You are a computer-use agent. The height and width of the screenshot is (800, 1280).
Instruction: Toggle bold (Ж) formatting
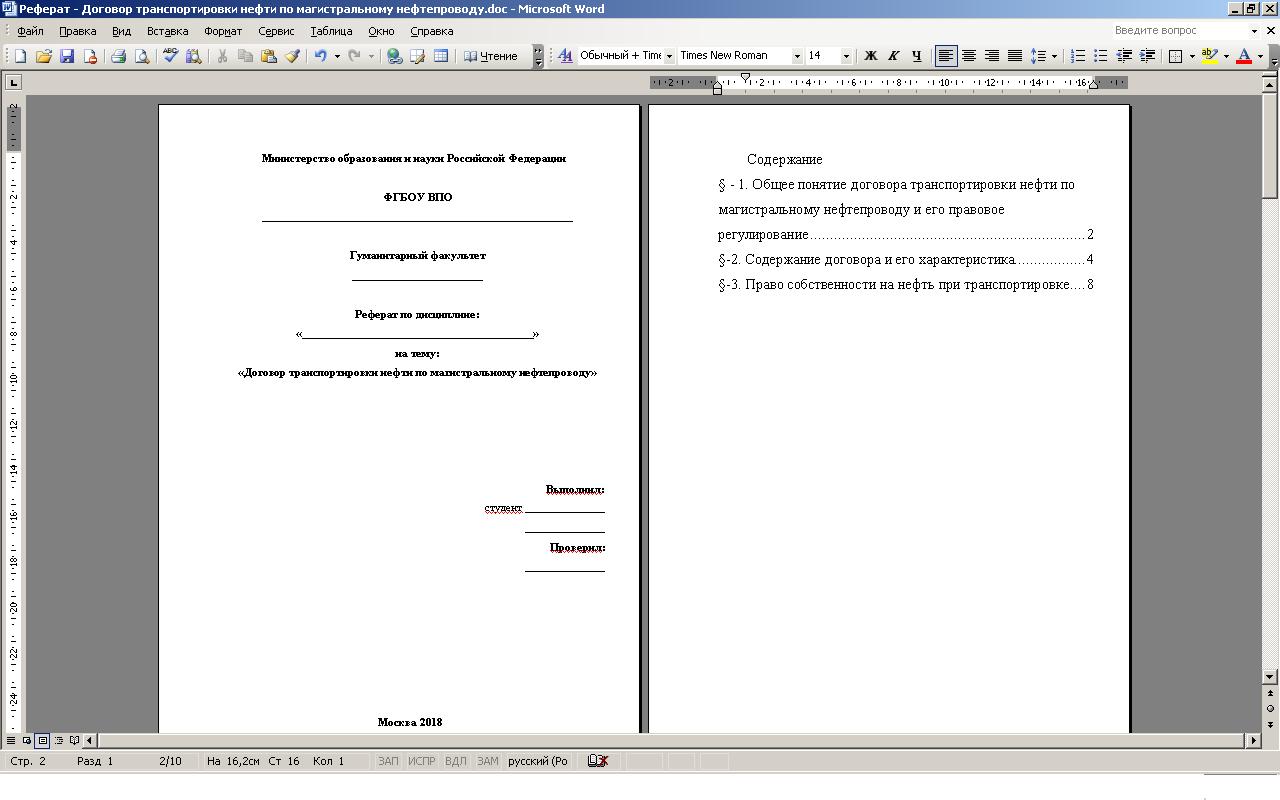tap(870, 56)
